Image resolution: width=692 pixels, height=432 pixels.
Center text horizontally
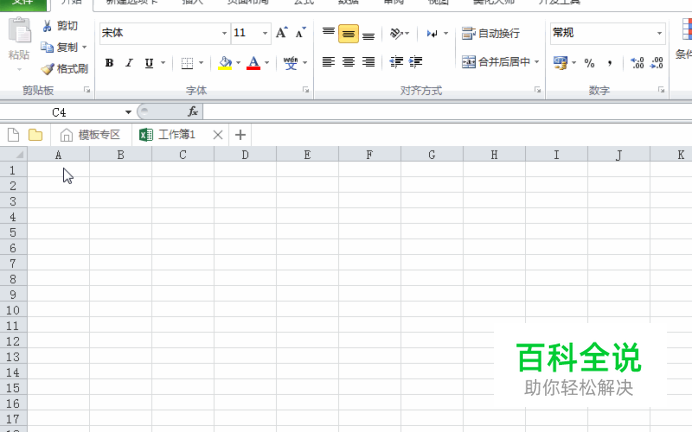(x=349, y=62)
